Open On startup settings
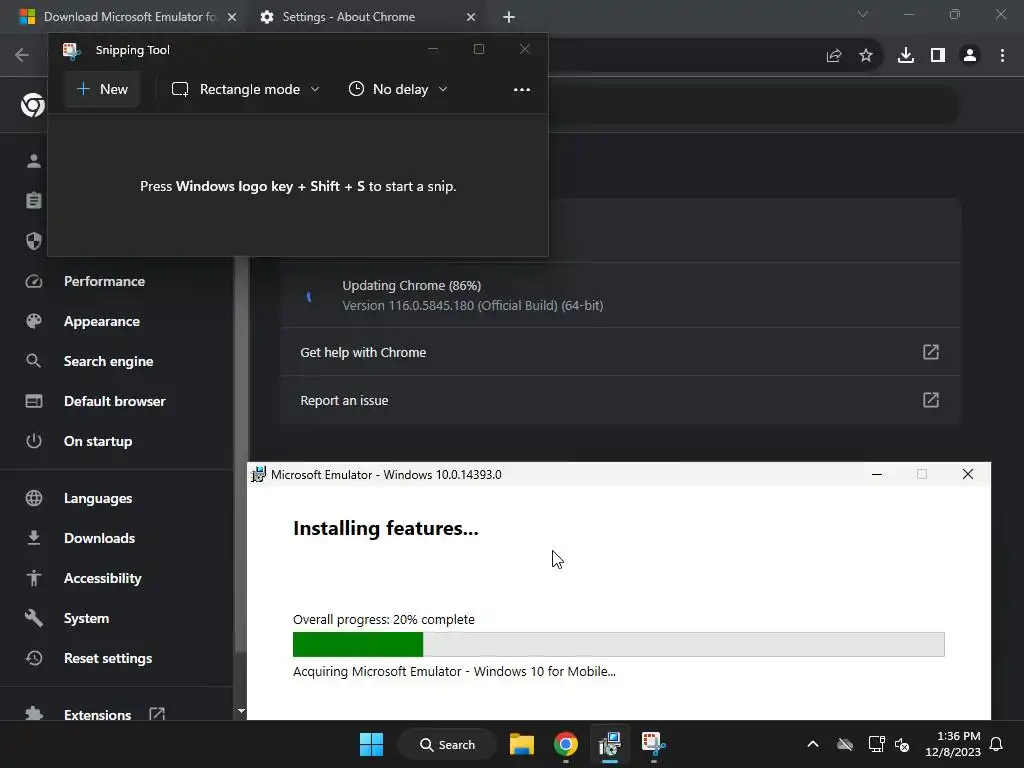 98,441
